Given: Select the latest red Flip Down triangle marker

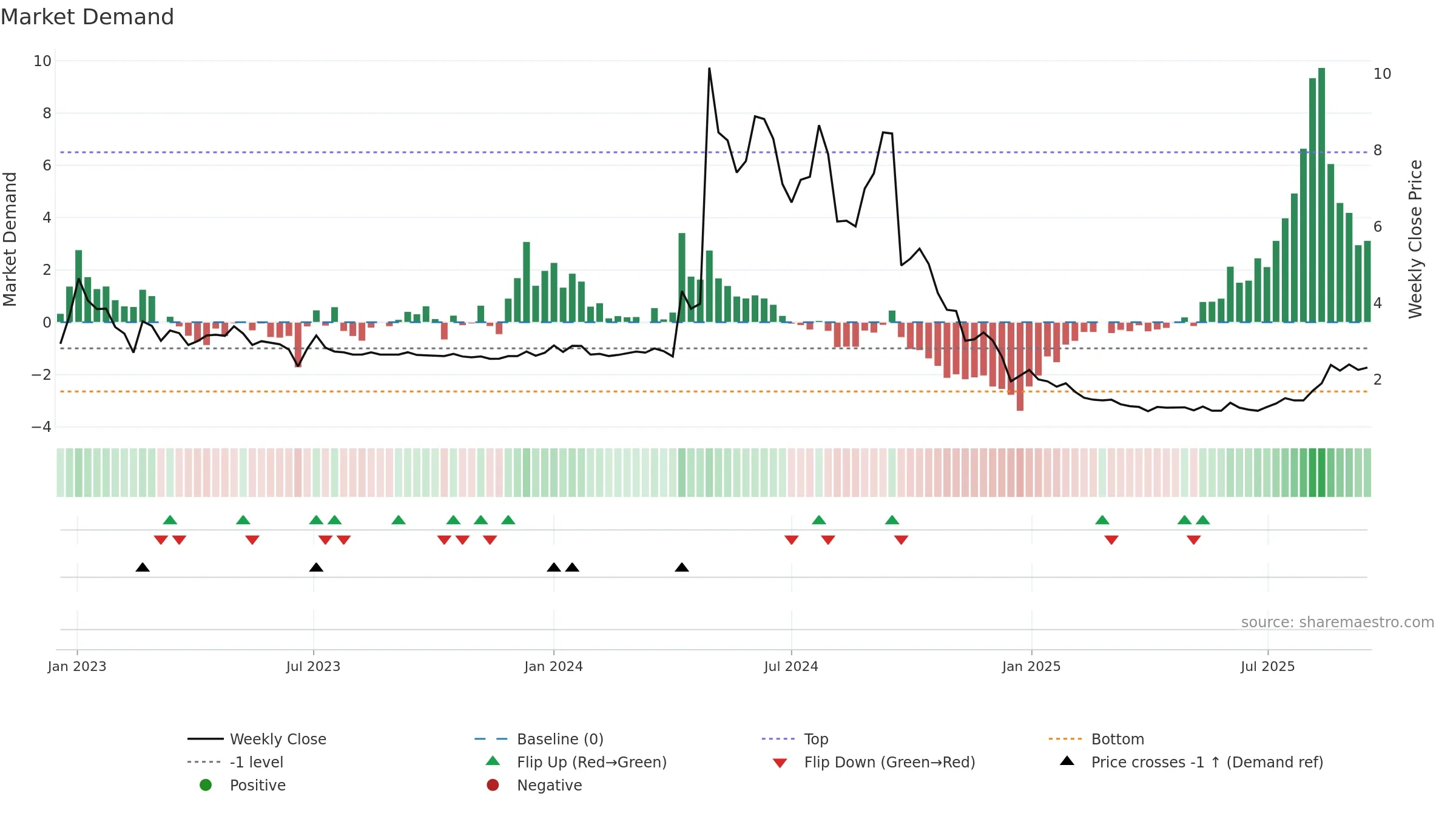Looking at the screenshot, I should click(x=1194, y=540).
